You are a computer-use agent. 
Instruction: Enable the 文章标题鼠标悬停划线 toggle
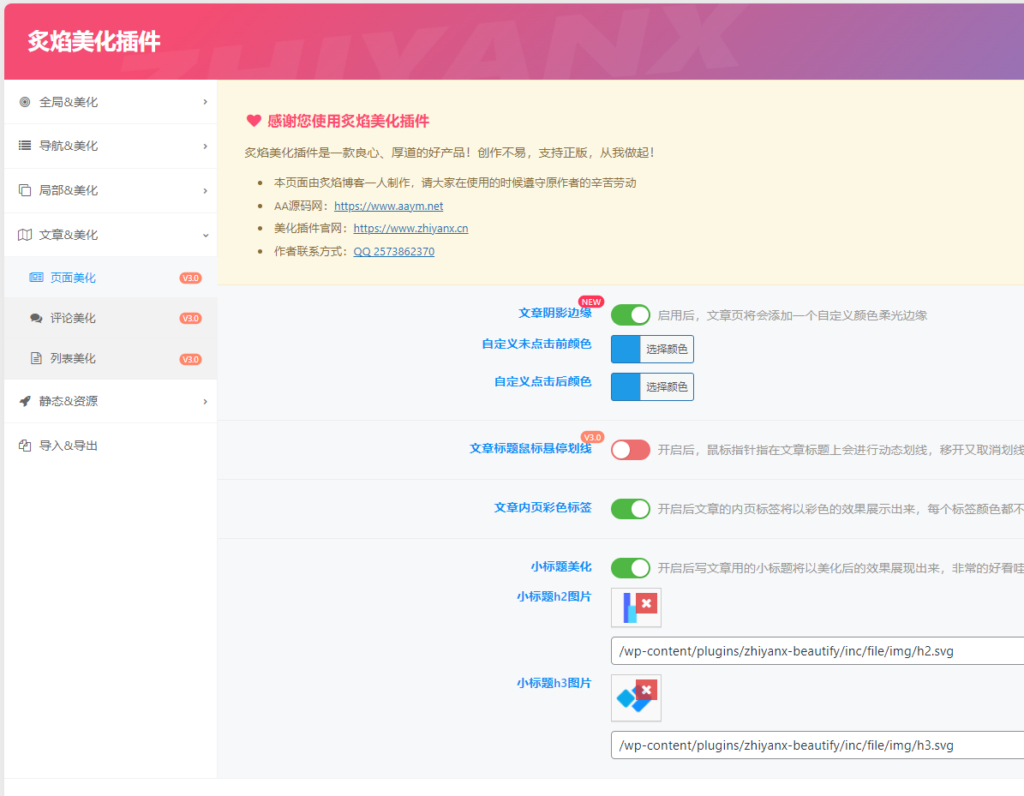point(630,450)
